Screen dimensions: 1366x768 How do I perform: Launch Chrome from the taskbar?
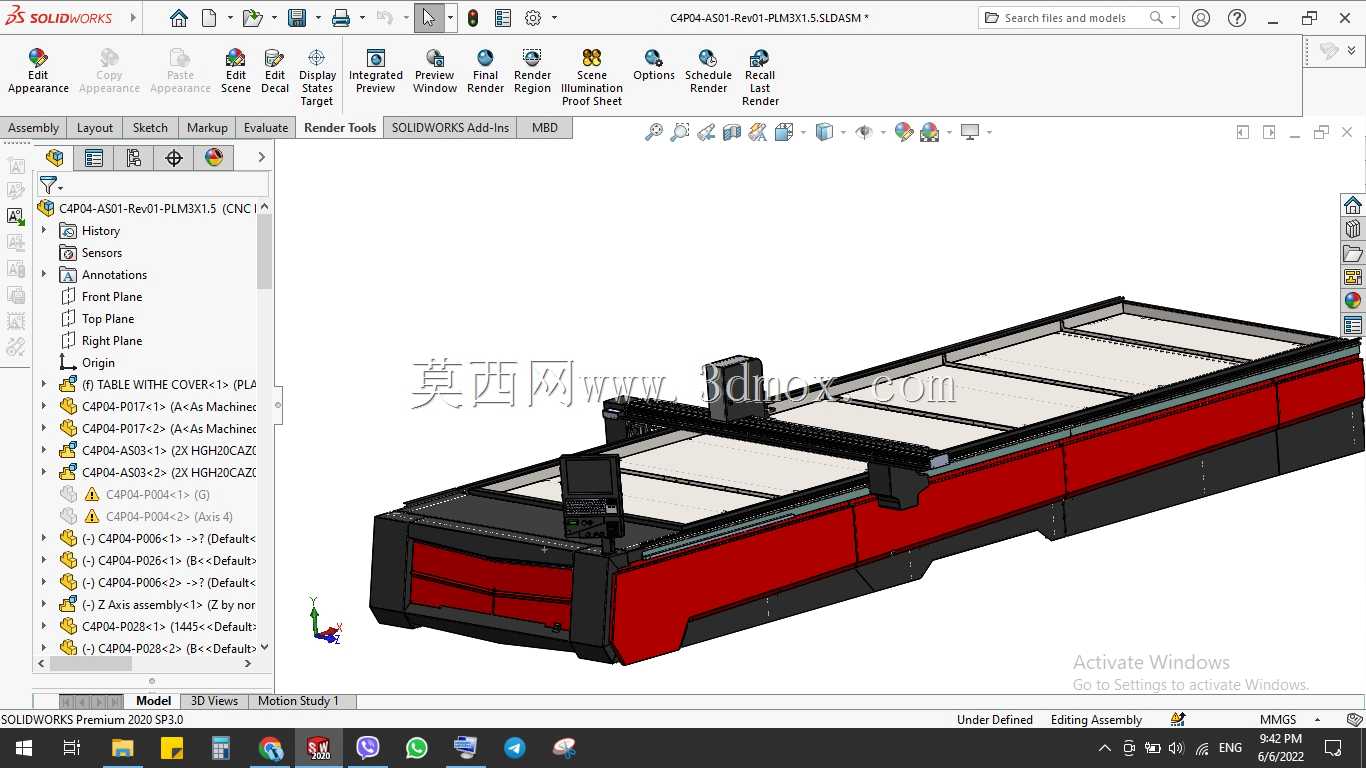(270, 748)
